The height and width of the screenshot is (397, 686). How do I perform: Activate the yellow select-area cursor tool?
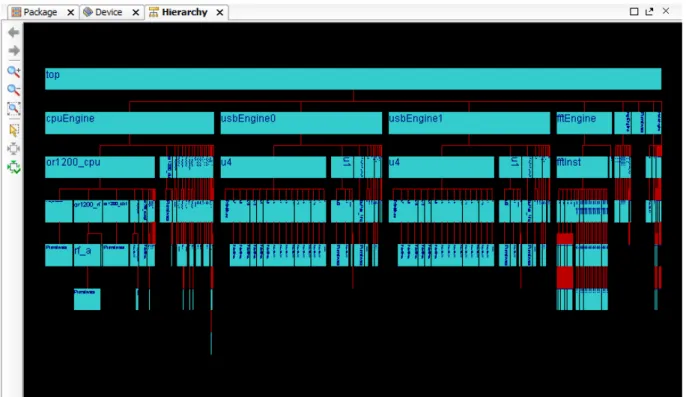point(14,130)
